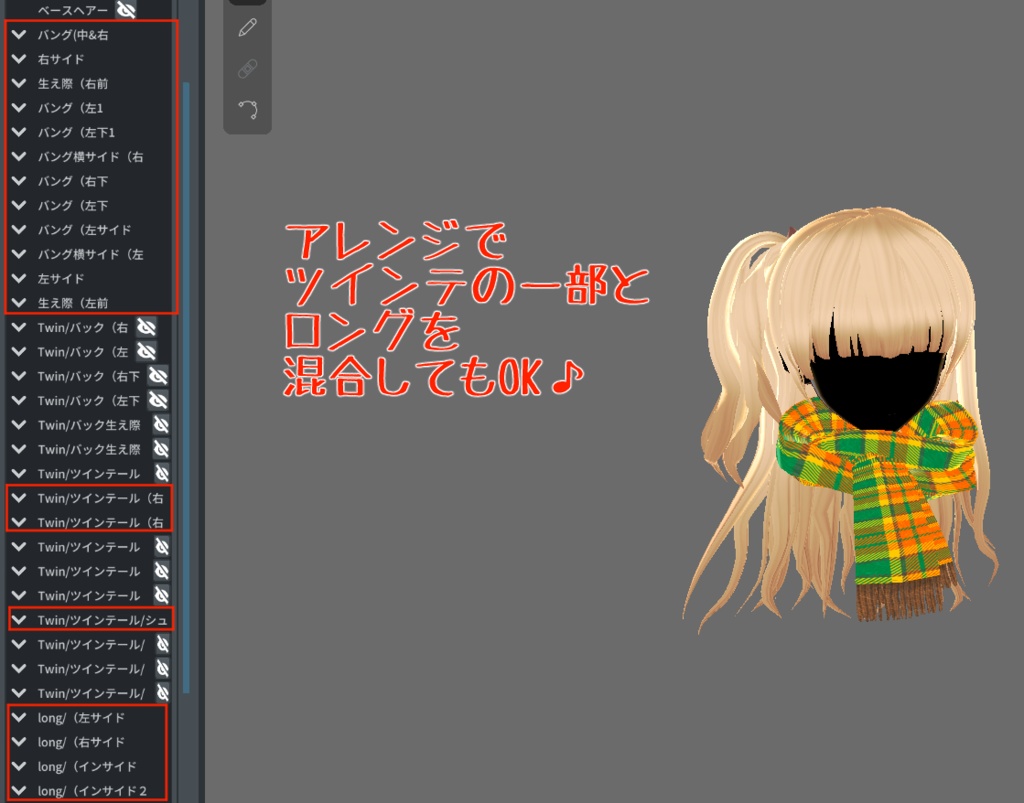
Task: Expand chevron beside 'long/（インサイド２'
Action: [19, 791]
